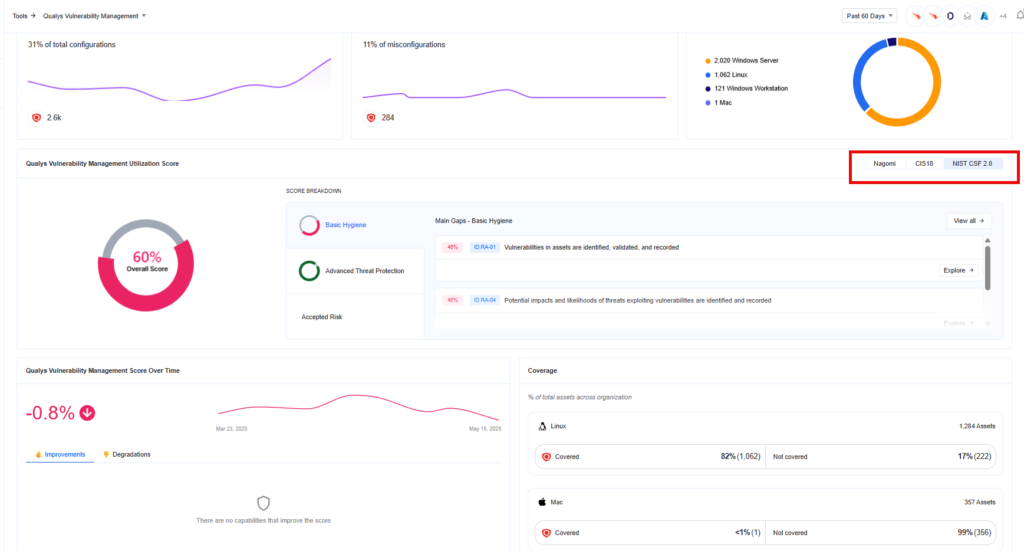Click the shield icon next to 284
1024x551 pixels.
pos(371,118)
